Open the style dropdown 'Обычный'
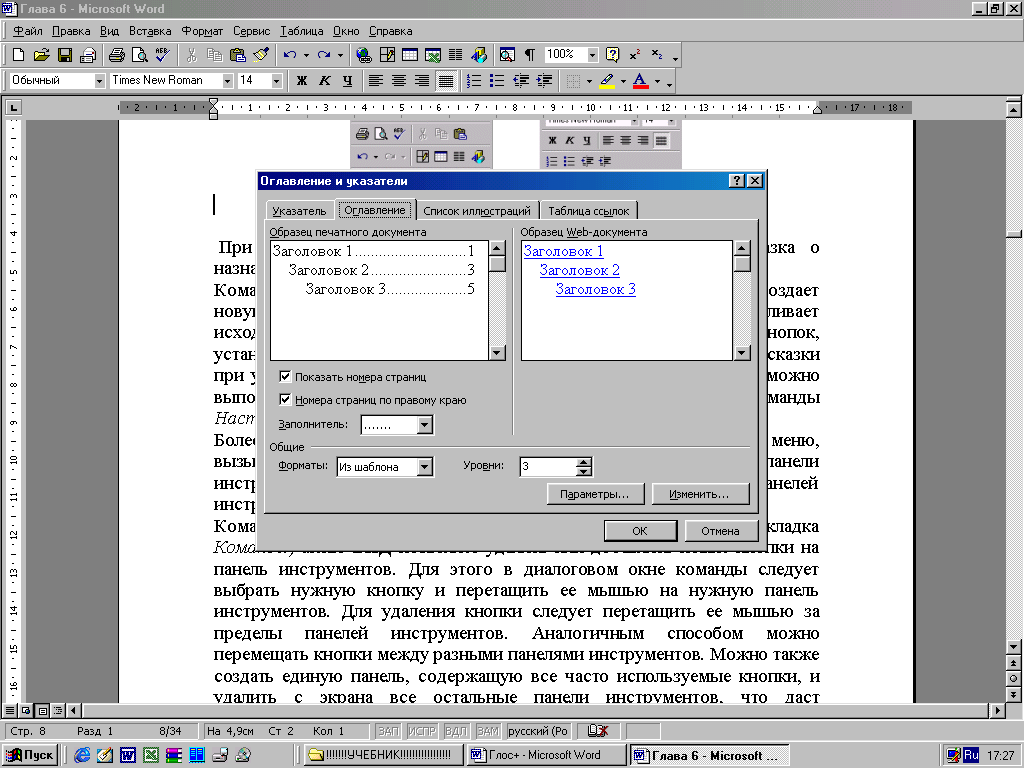The height and width of the screenshot is (768, 1024). 99,80
